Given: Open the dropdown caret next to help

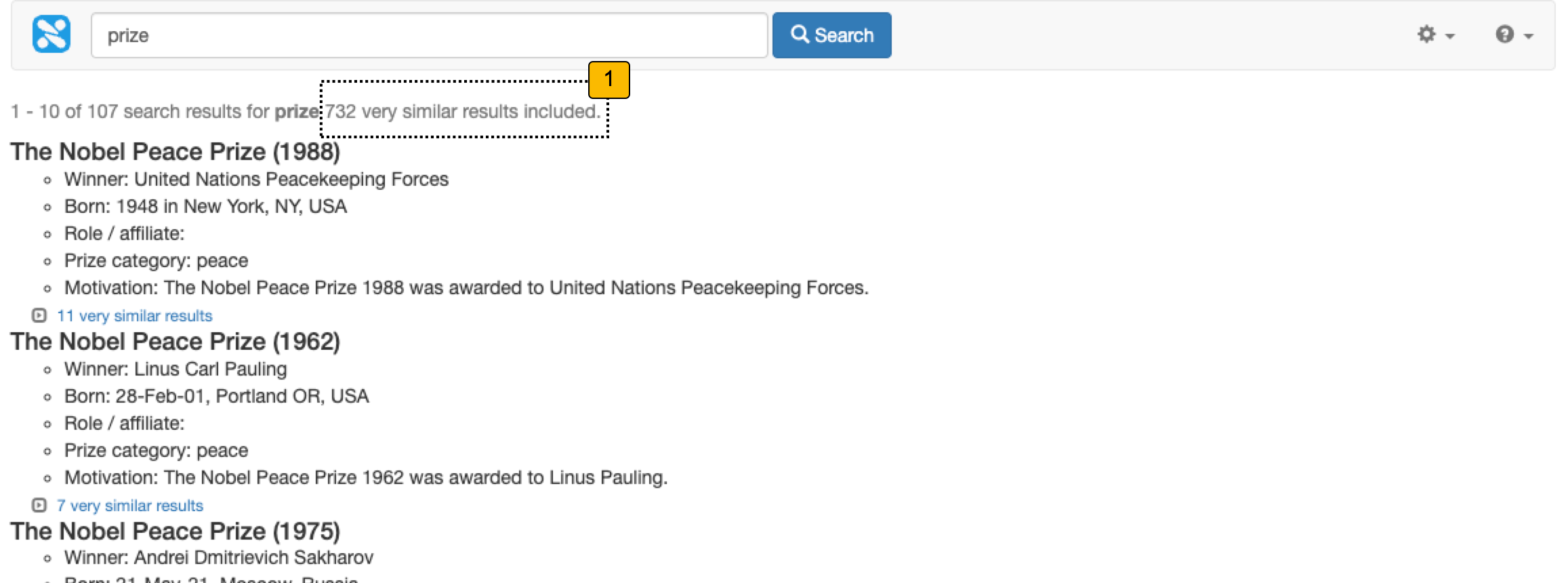Looking at the screenshot, I should coord(1529,36).
